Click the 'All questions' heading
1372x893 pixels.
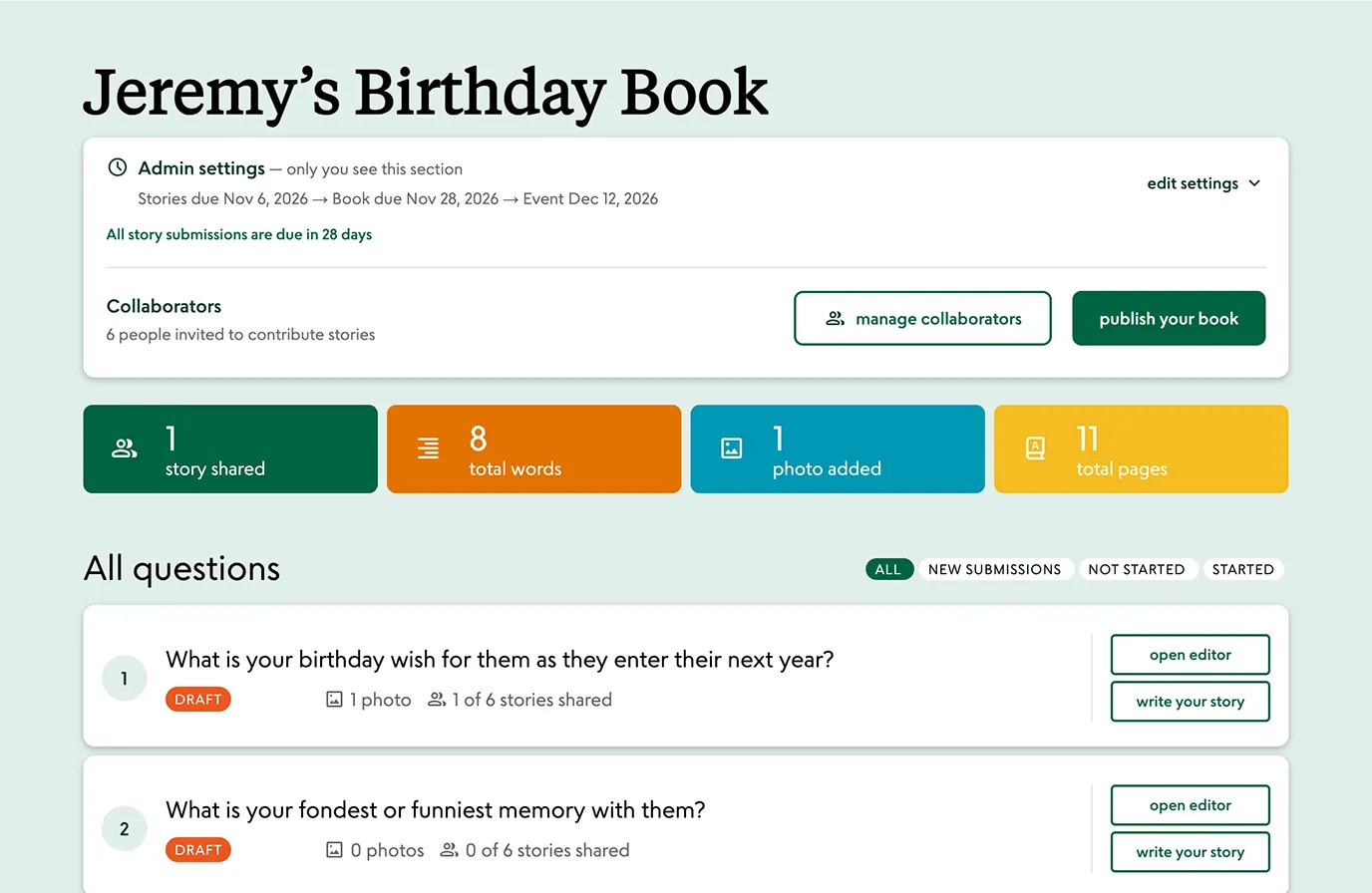point(182,568)
